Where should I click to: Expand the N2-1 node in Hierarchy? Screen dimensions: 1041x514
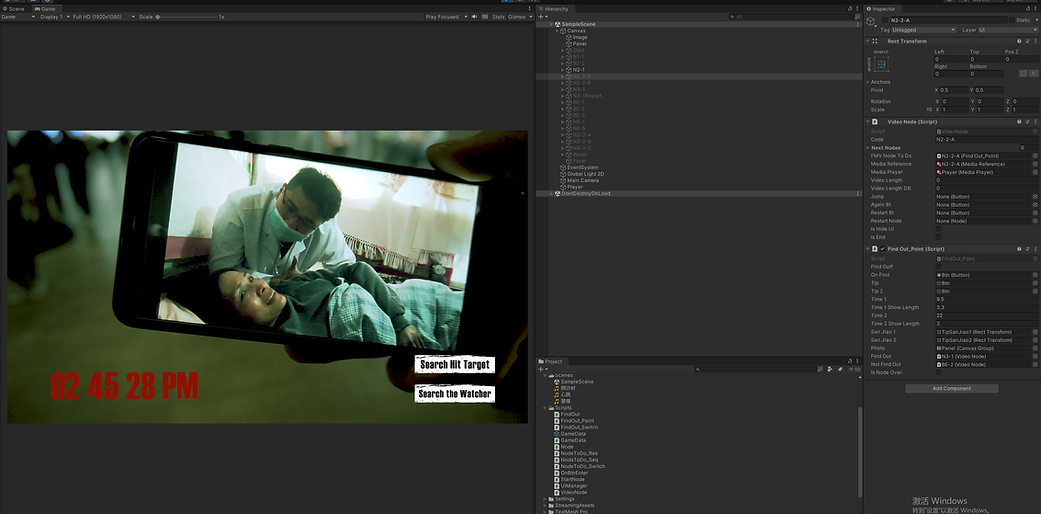[562, 70]
